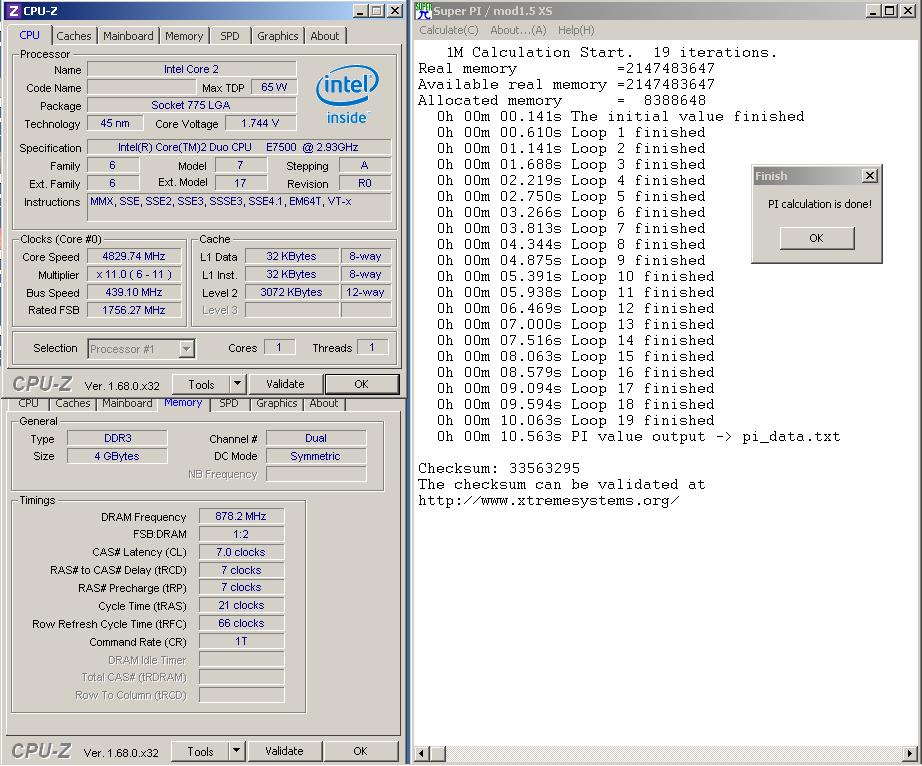The width and height of the screenshot is (922, 766).
Task: Click the DRAM Frequency value 878.2 MHz
Action: [x=241, y=516]
